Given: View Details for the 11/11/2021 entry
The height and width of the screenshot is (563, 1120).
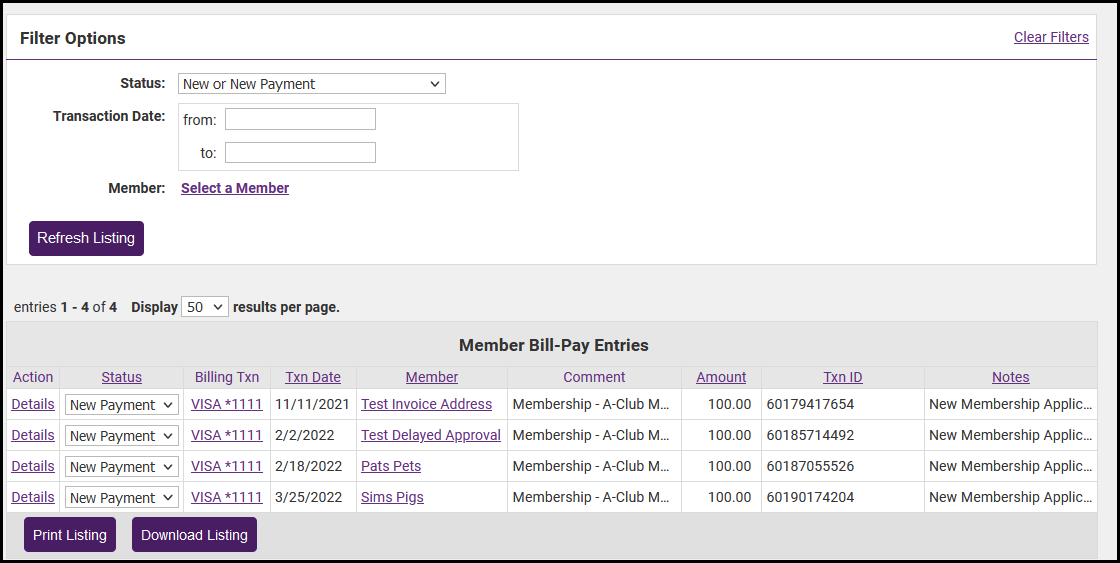Looking at the screenshot, I should tap(33, 404).
